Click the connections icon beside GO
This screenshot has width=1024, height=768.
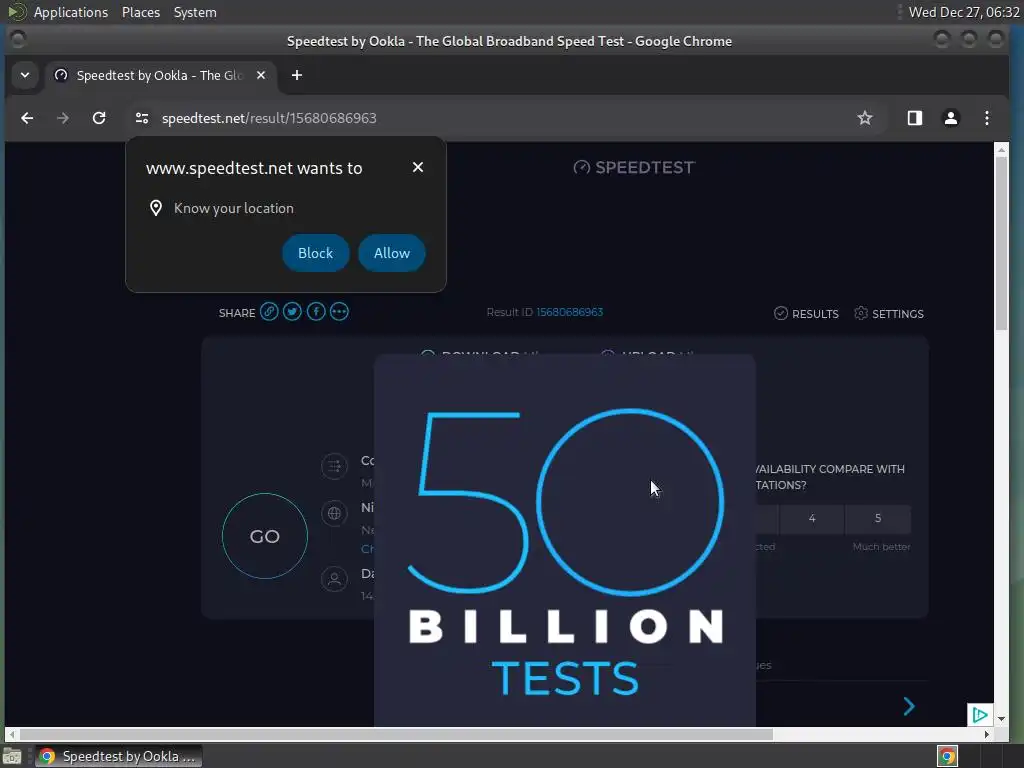pyautogui.click(x=334, y=466)
